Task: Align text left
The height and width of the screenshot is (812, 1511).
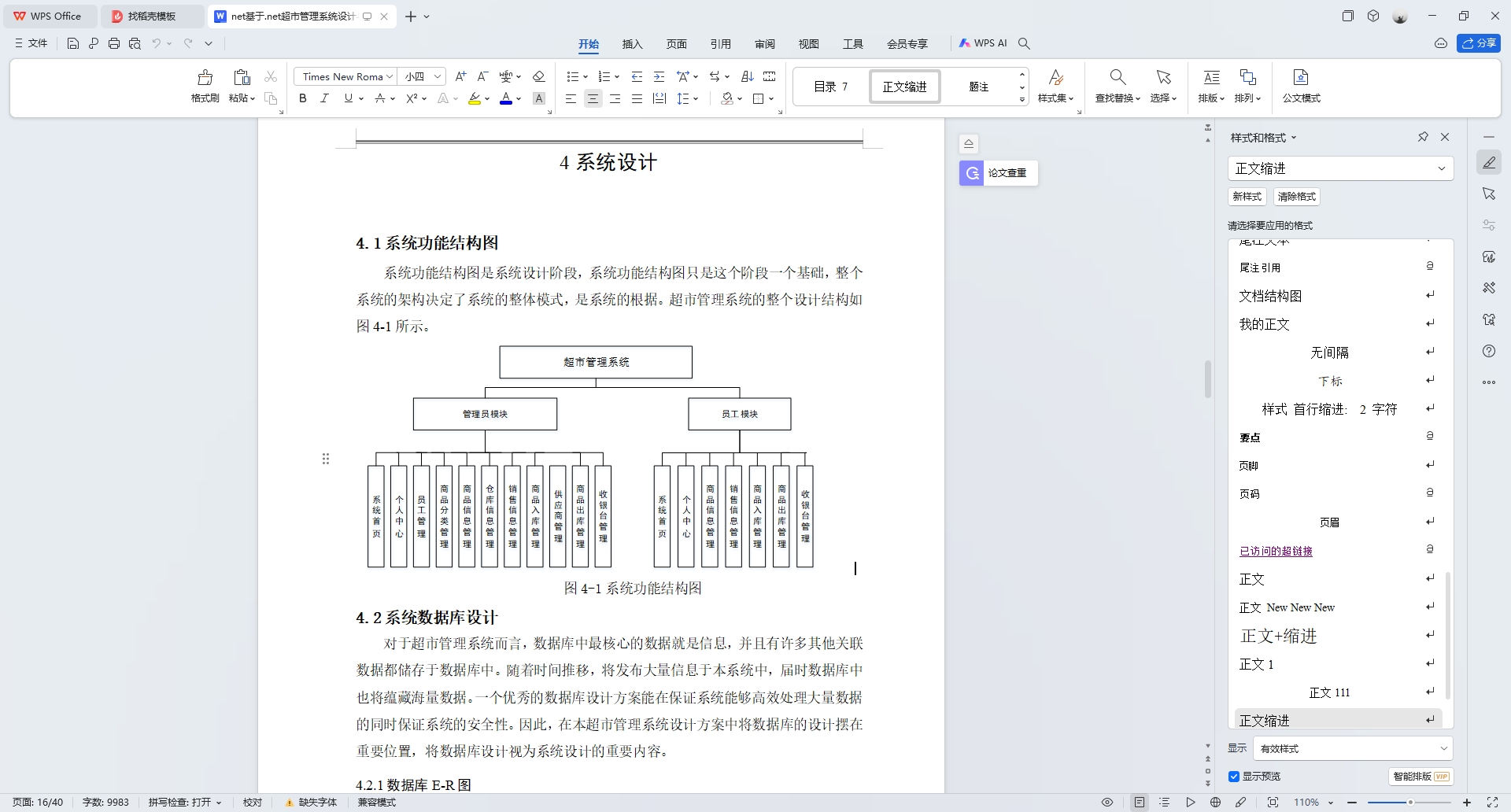Action: click(x=571, y=98)
